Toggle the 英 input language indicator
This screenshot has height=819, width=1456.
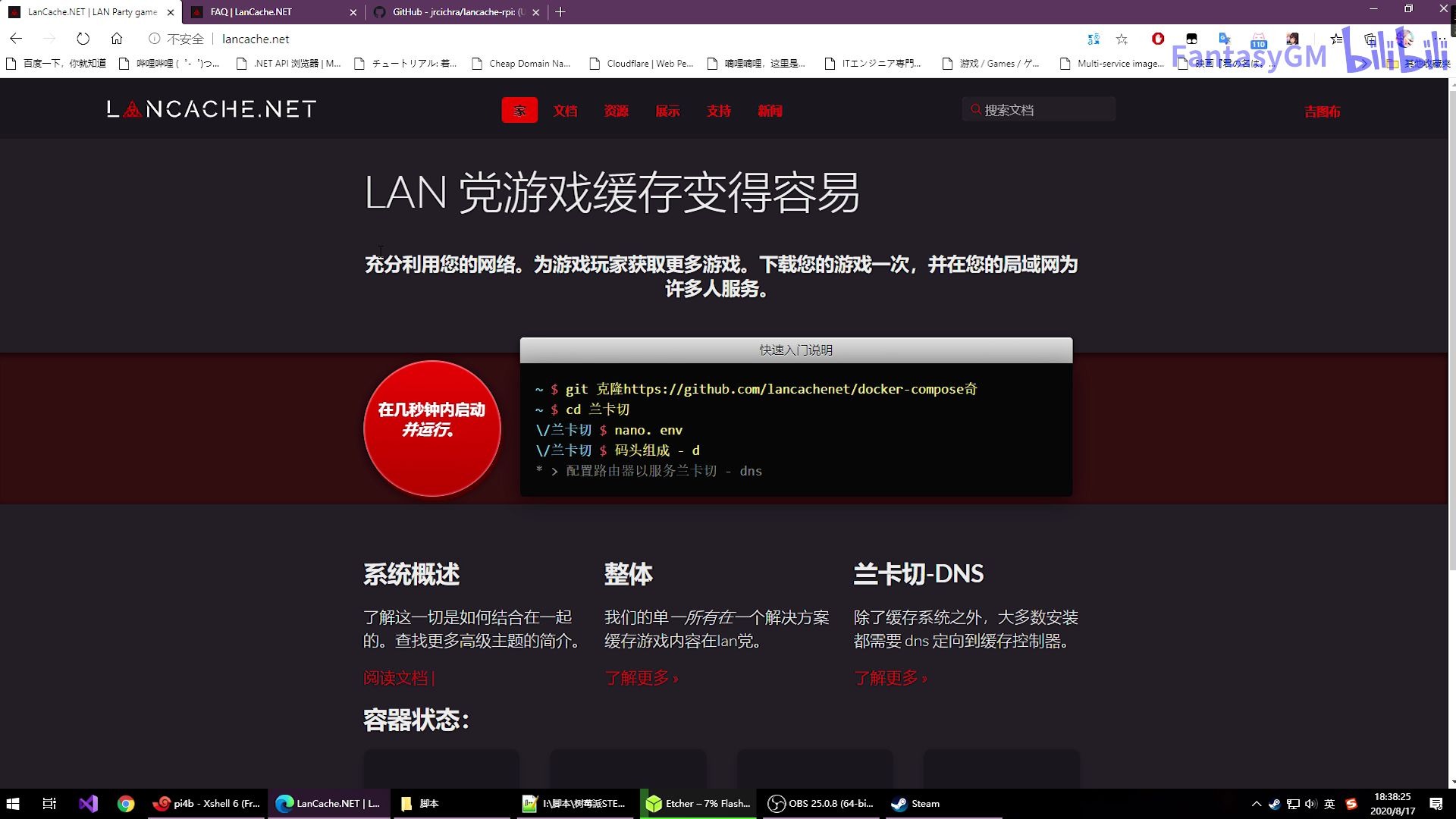click(x=1329, y=804)
